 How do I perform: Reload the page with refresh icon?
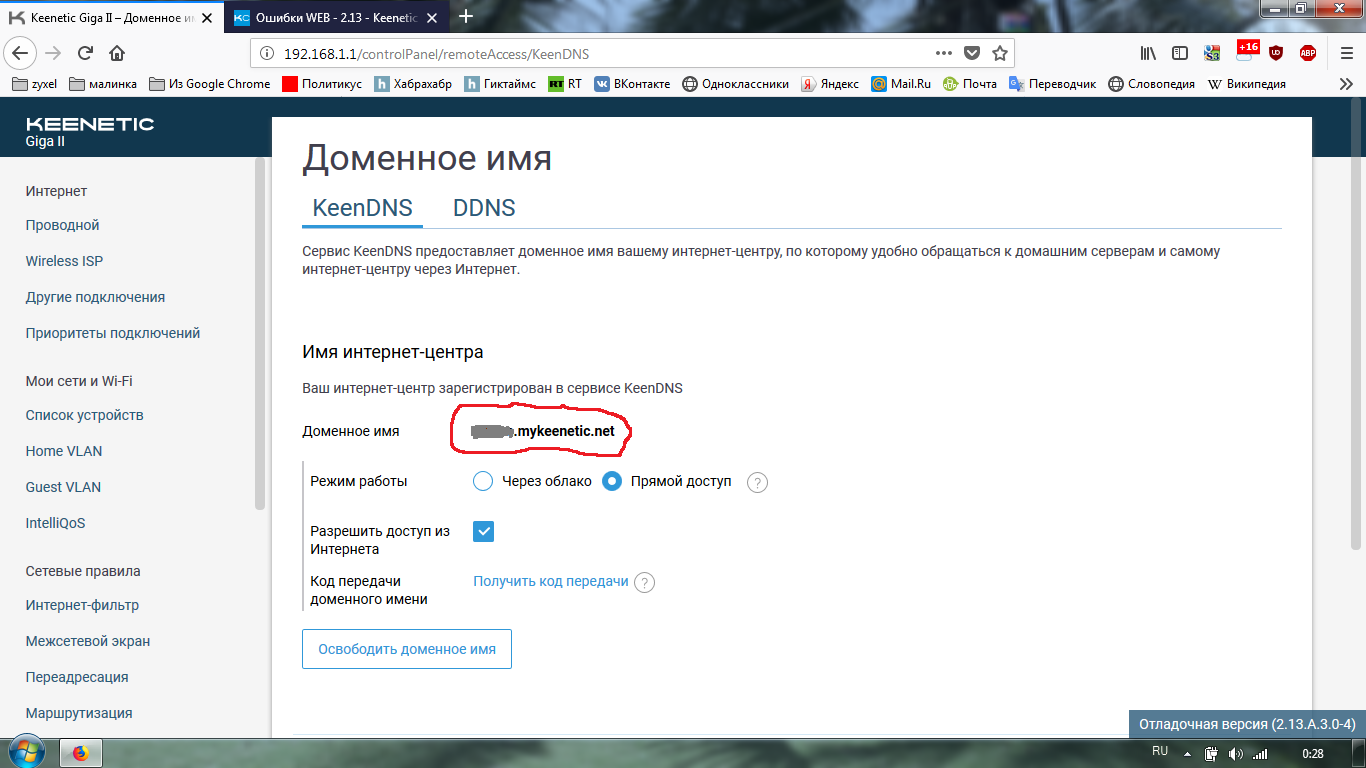85,53
